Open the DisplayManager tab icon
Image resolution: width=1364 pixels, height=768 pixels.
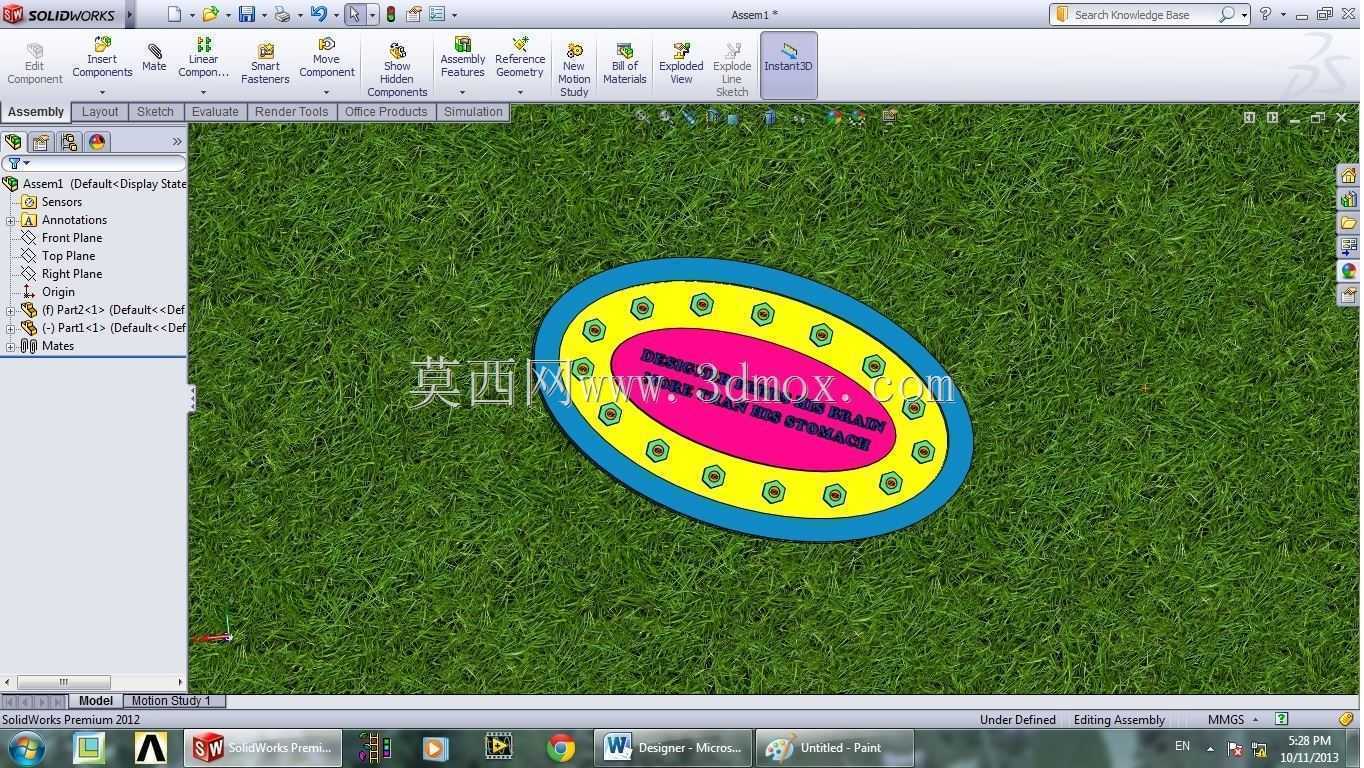97,142
